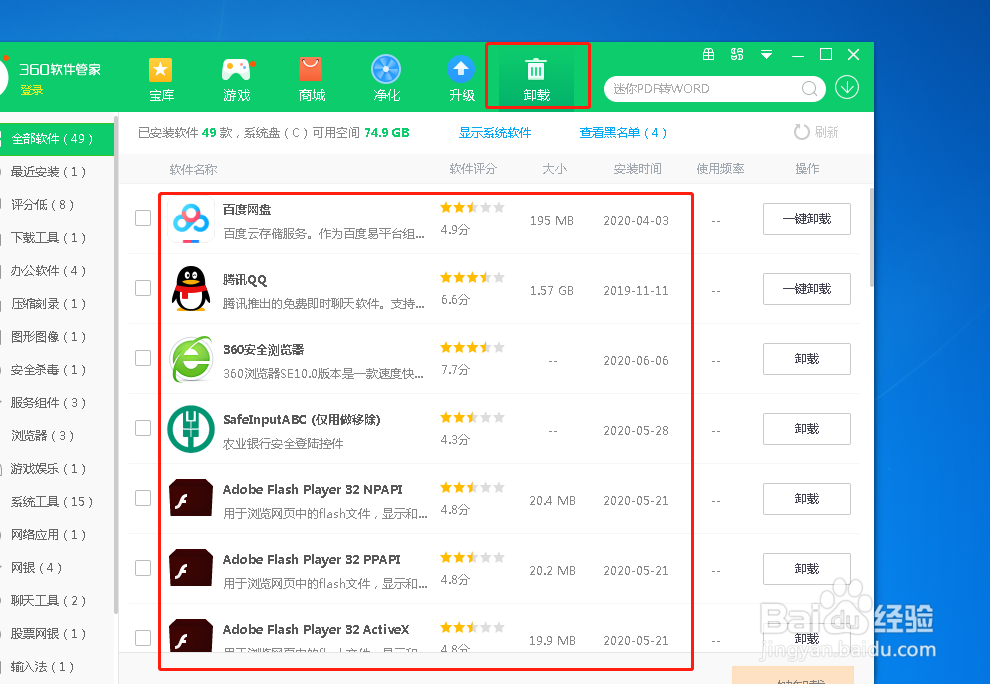Click the gift box icon in the title bar
Screen dimensions: 990x684
point(709,54)
